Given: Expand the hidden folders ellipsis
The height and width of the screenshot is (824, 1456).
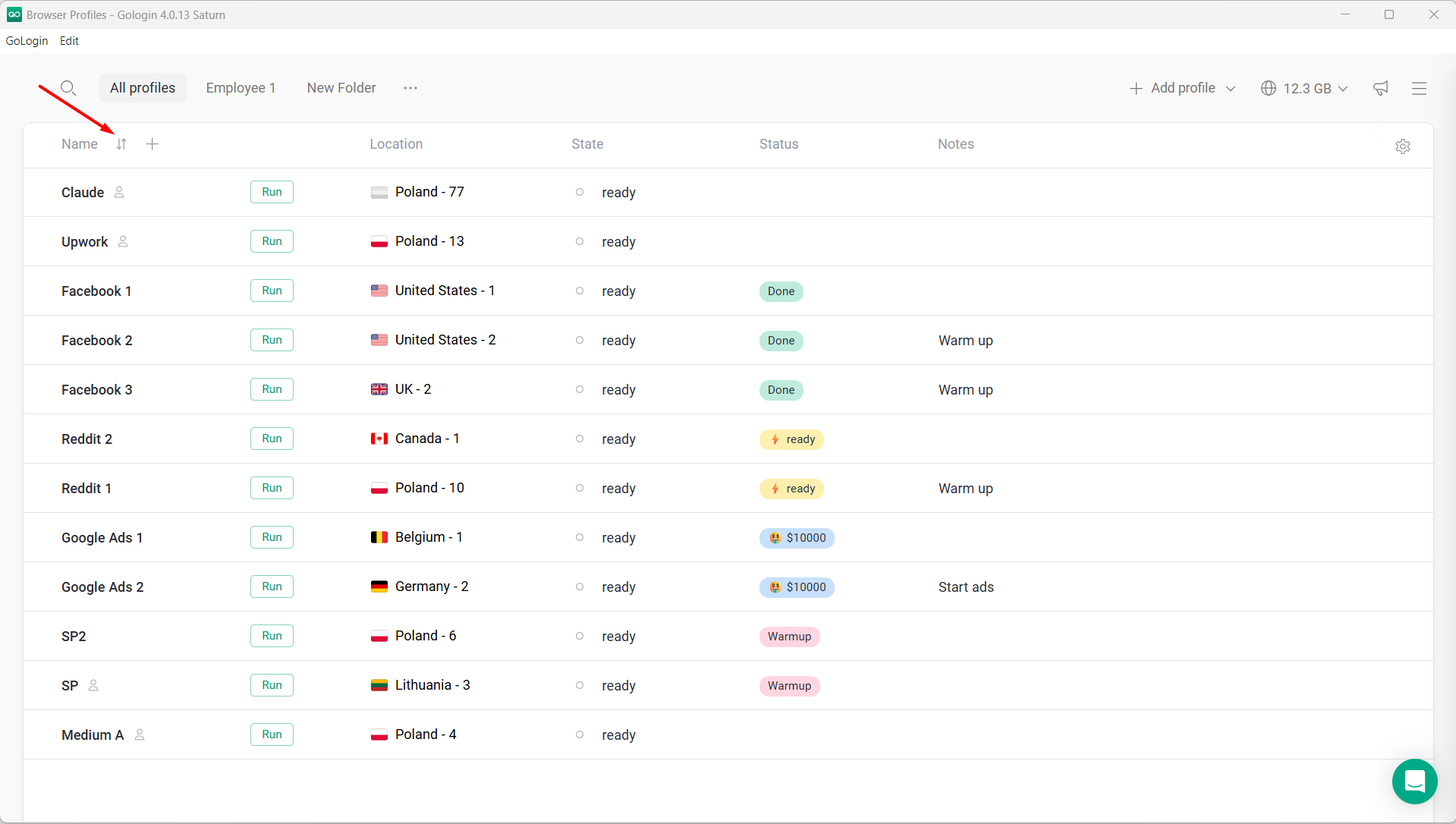Looking at the screenshot, I should (x=410, y=88).
